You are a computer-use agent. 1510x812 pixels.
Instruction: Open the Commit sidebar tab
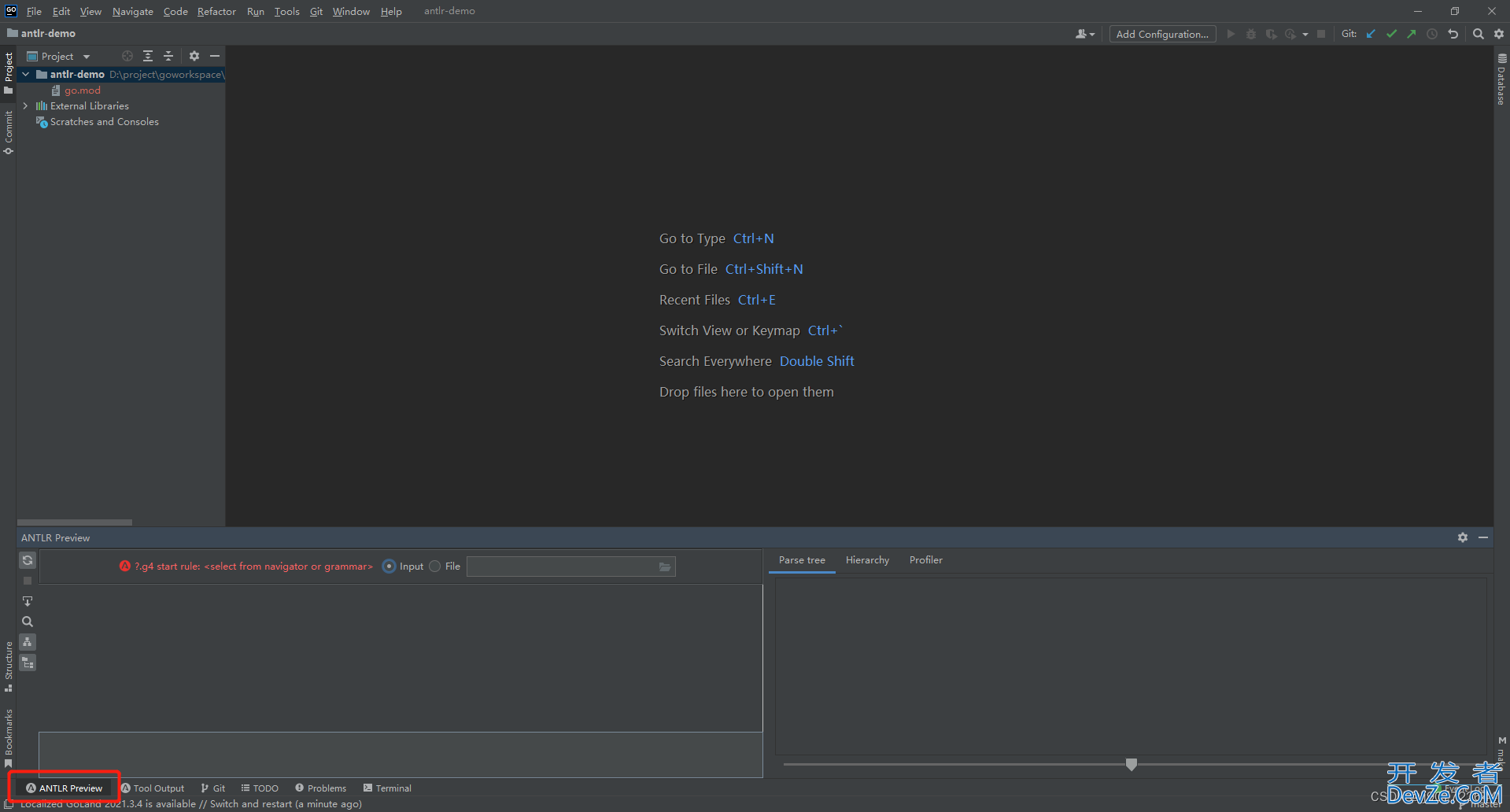click(8, 131)
